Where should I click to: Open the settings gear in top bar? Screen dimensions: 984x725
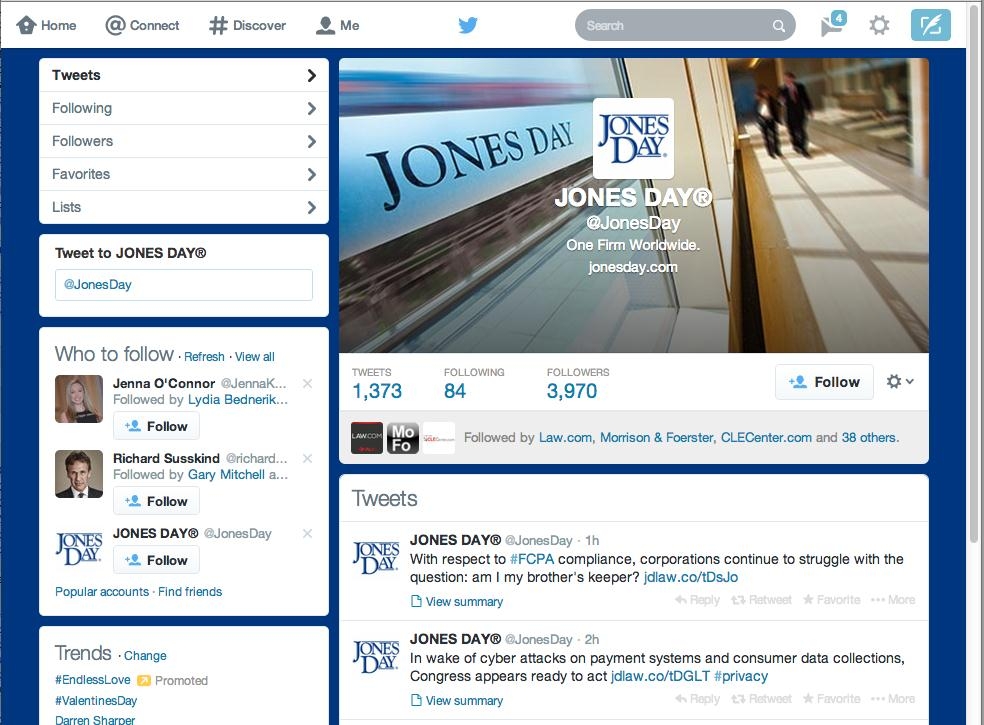(879, 25)
